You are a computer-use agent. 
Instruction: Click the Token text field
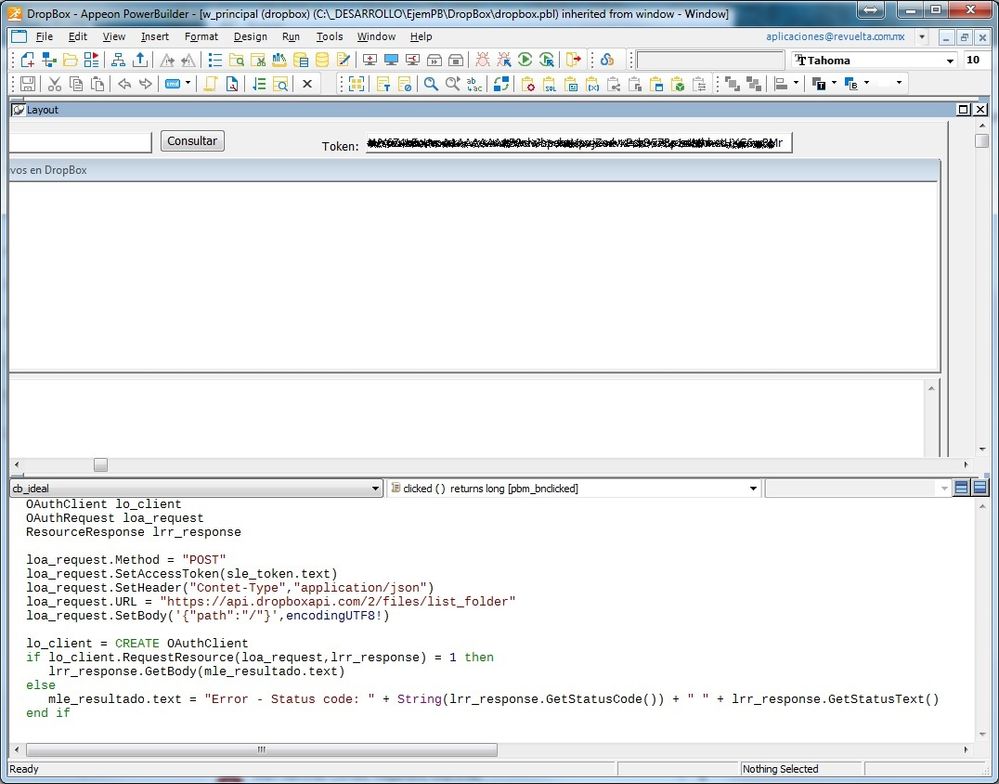point(578,145)
